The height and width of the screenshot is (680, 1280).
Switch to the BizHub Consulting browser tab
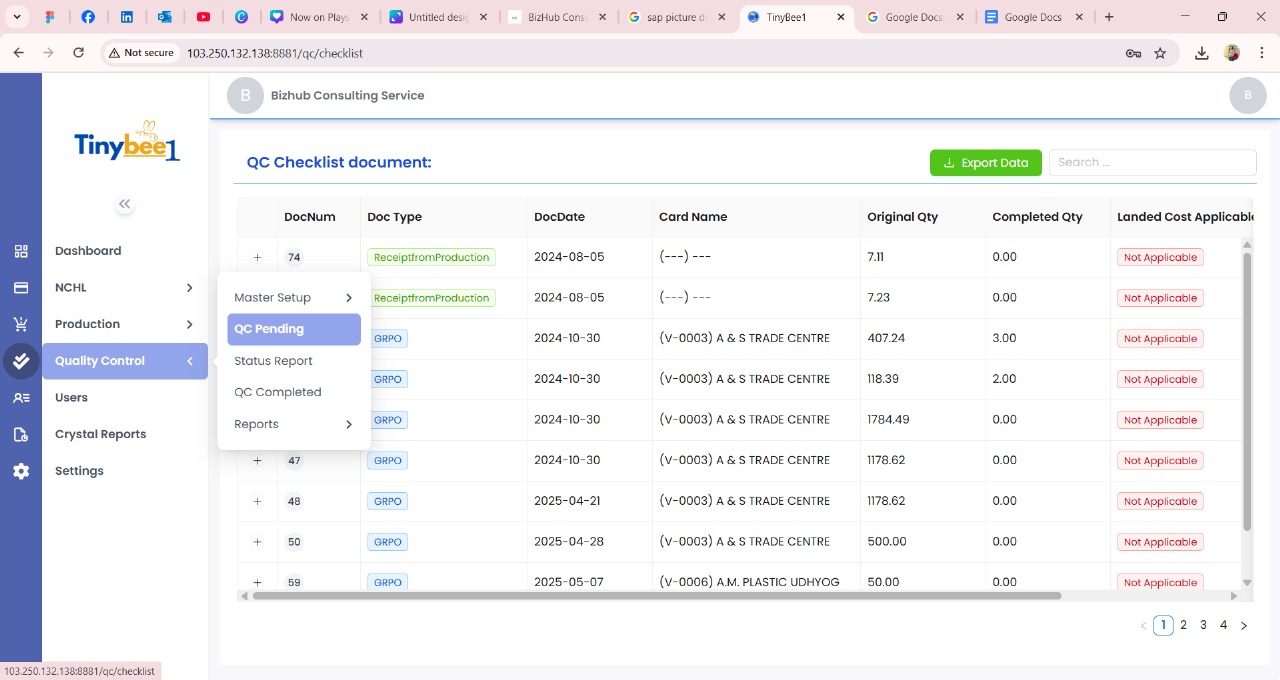click(x=555, y=17)
